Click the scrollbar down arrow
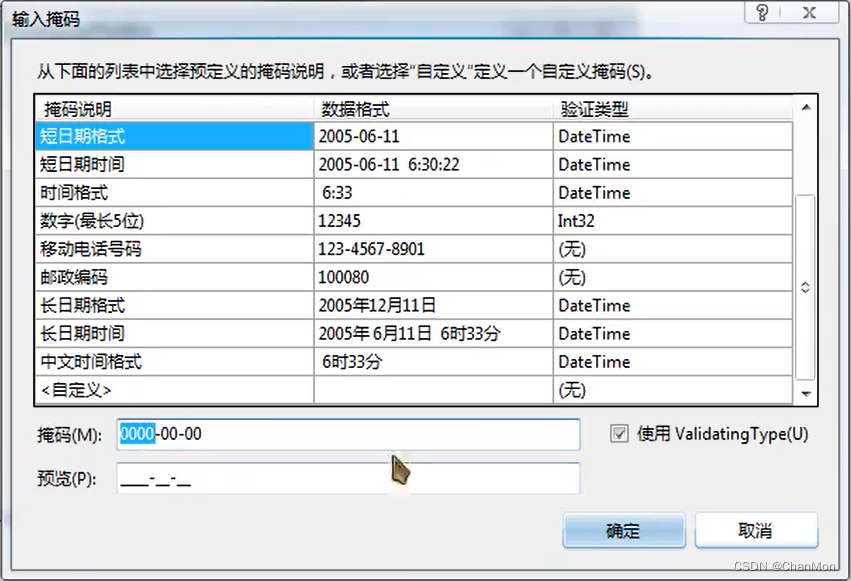This screenshot has height=581, width=851. click(804, 392)
